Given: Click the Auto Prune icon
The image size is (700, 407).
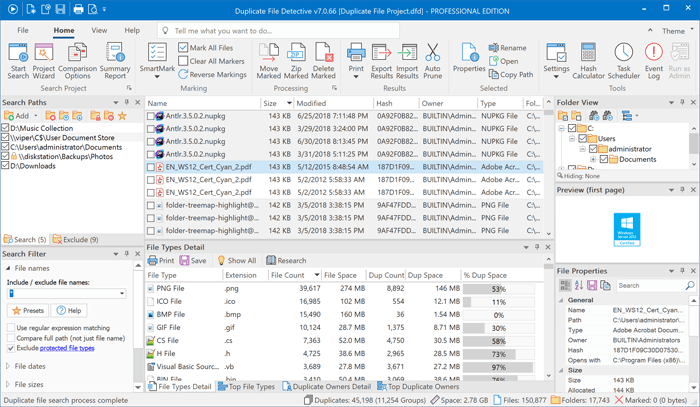Looking at the screenshot, I should (x=432, y=58).
